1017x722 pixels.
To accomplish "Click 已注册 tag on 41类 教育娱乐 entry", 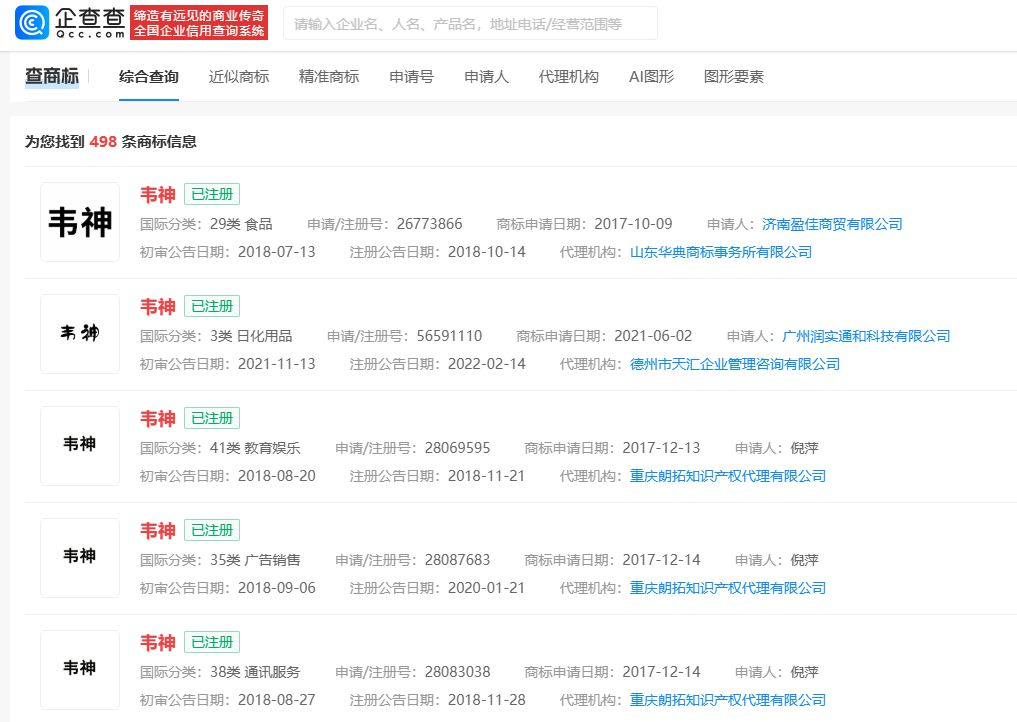I will (x=212, y=418).
